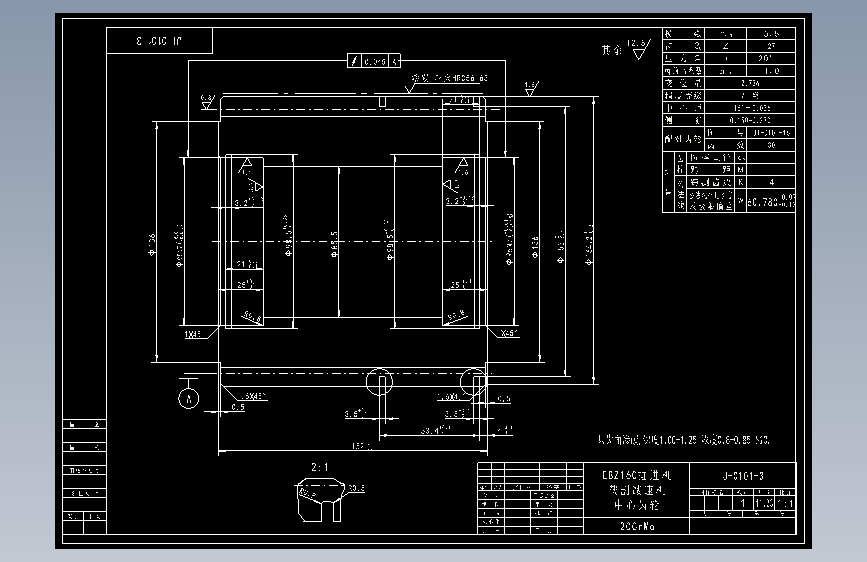The width and height of the screenshot is (867, 562).
Task: Select the left 3.2 dimension in bearing seat
Action: click(244, 202)
